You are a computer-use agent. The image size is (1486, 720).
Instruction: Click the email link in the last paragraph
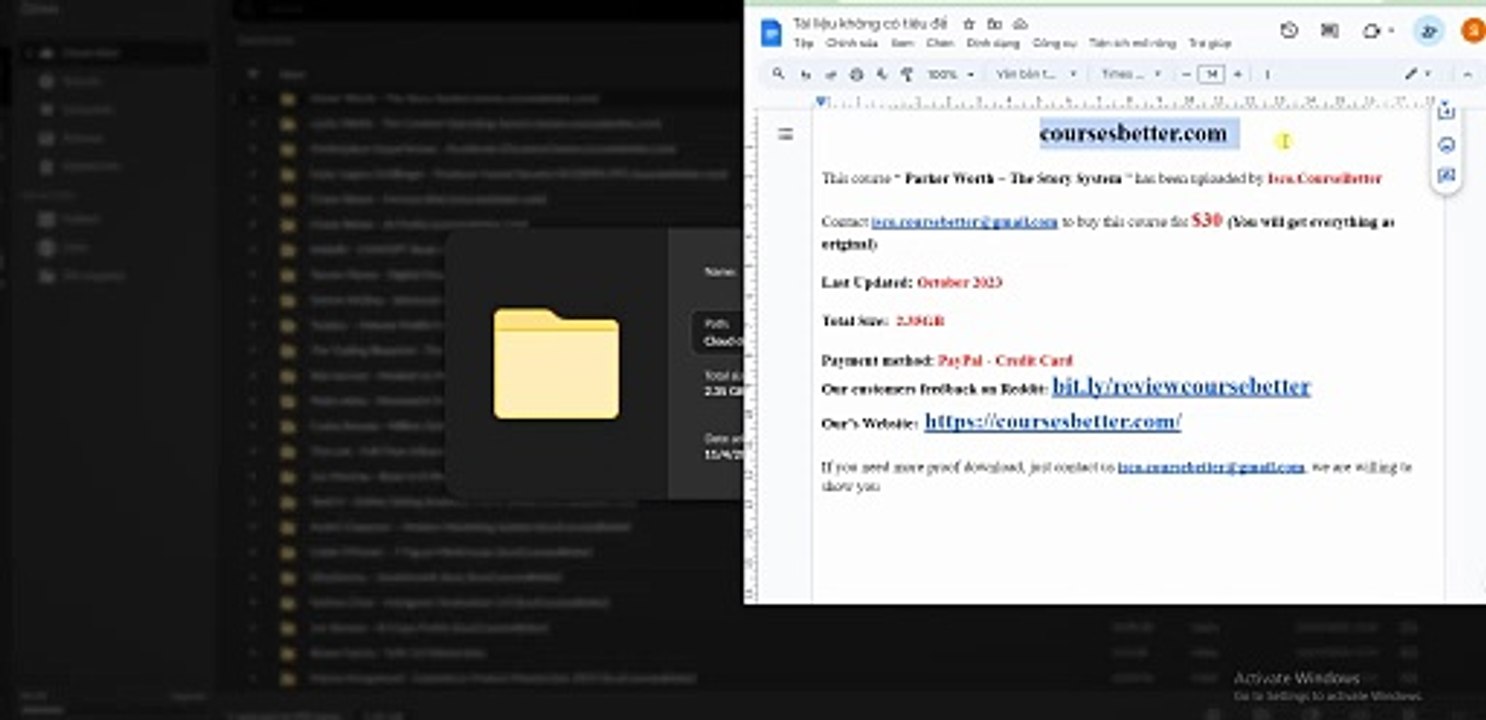click(x=1211, y=467)
